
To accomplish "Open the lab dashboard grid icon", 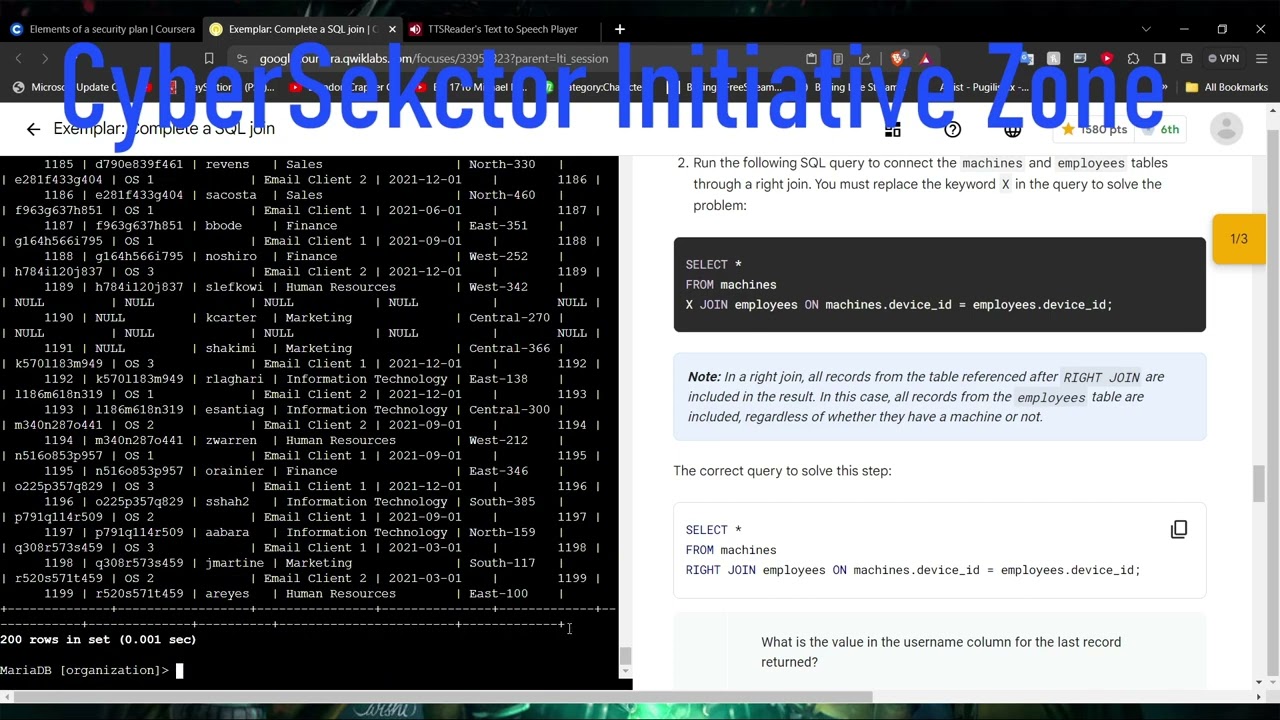I will [893, 129].
